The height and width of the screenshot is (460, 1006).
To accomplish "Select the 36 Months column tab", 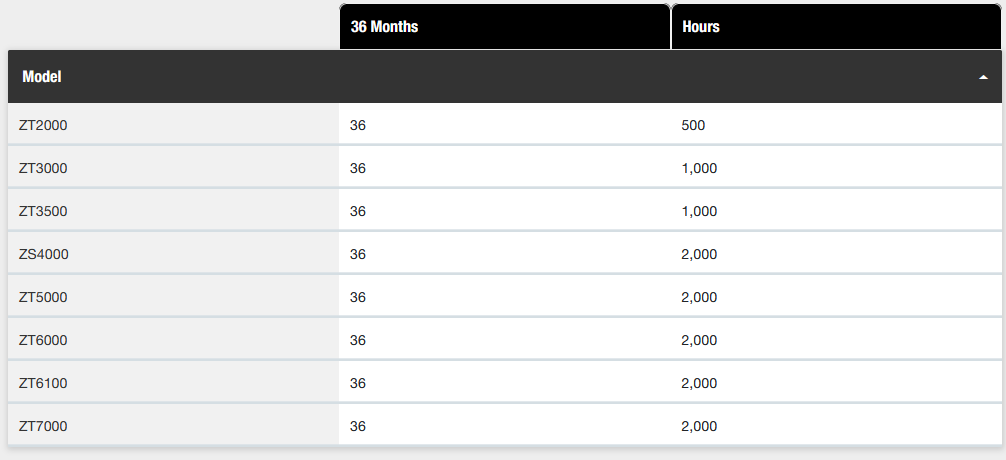I will point(505,26).
